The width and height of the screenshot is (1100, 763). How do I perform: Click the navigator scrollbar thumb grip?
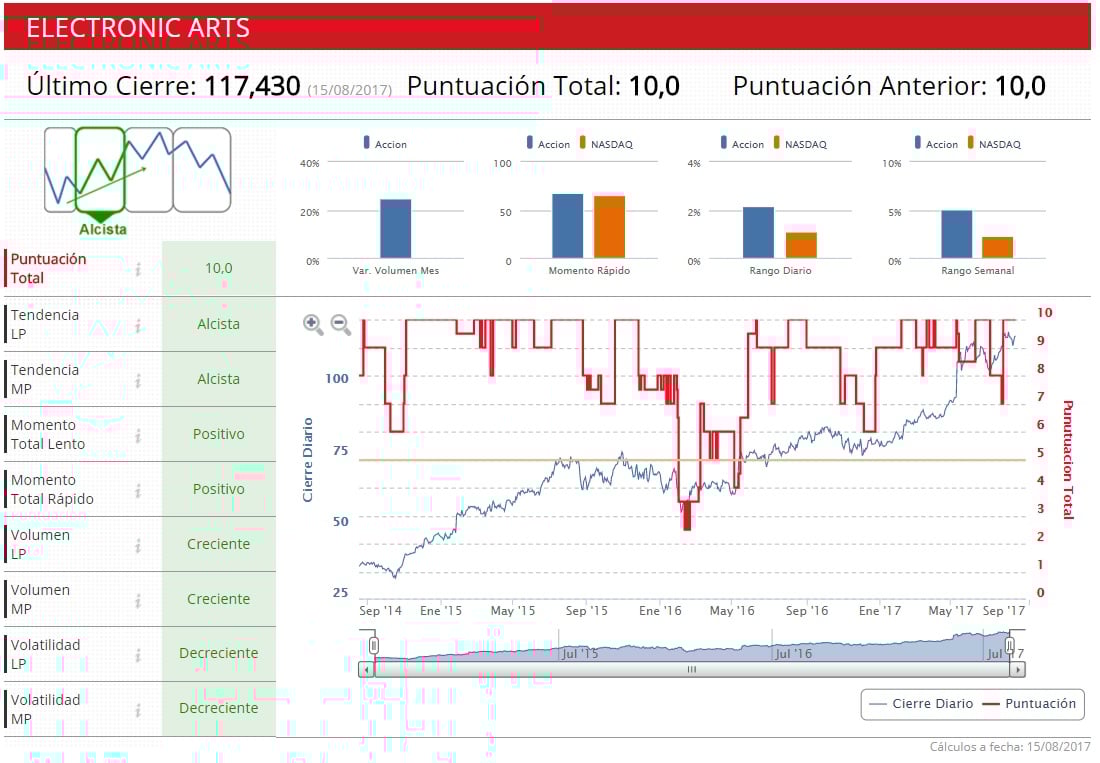tap(692, 670)
